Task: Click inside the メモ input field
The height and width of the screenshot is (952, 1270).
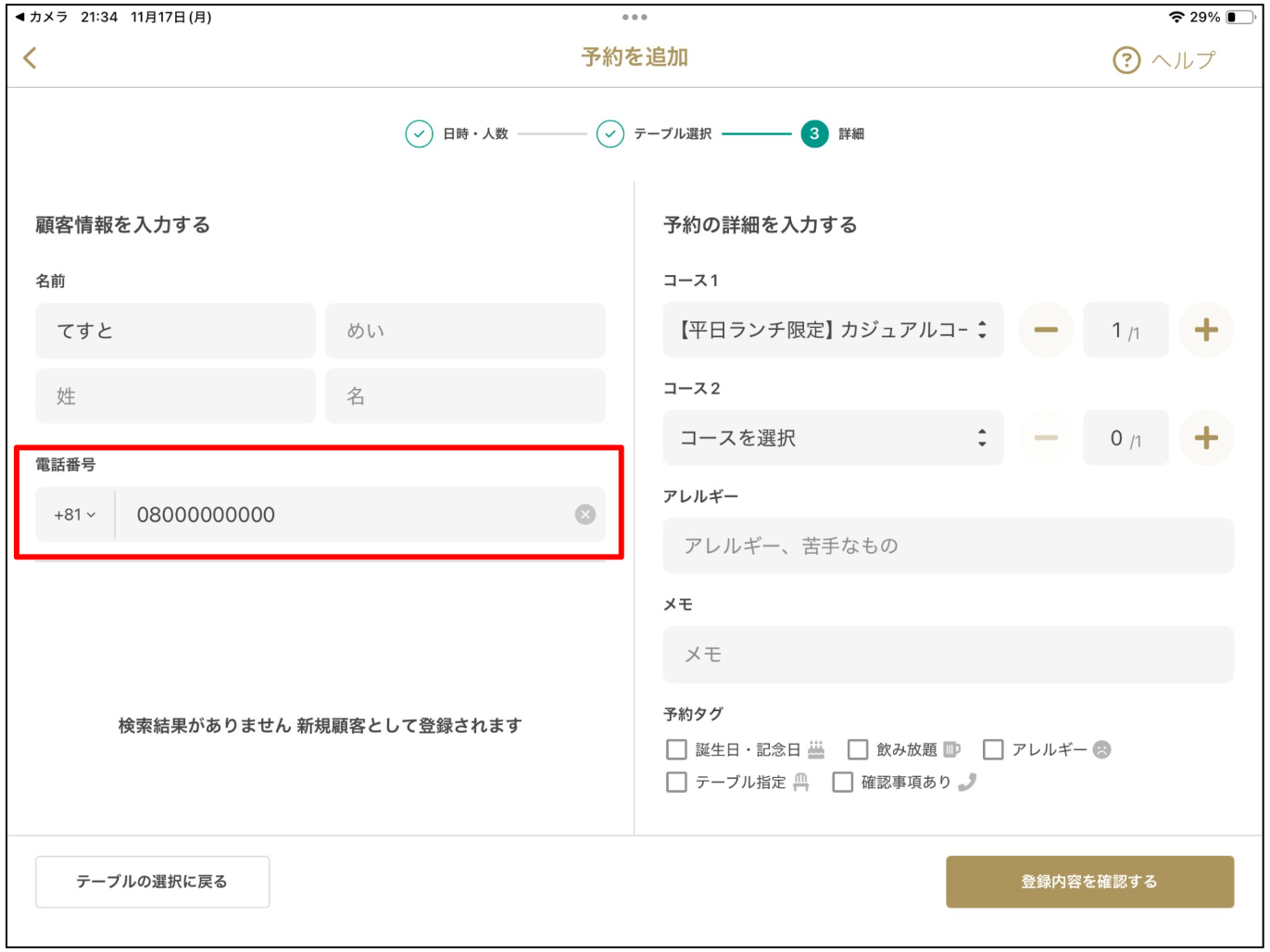Action: click(949, 655)
